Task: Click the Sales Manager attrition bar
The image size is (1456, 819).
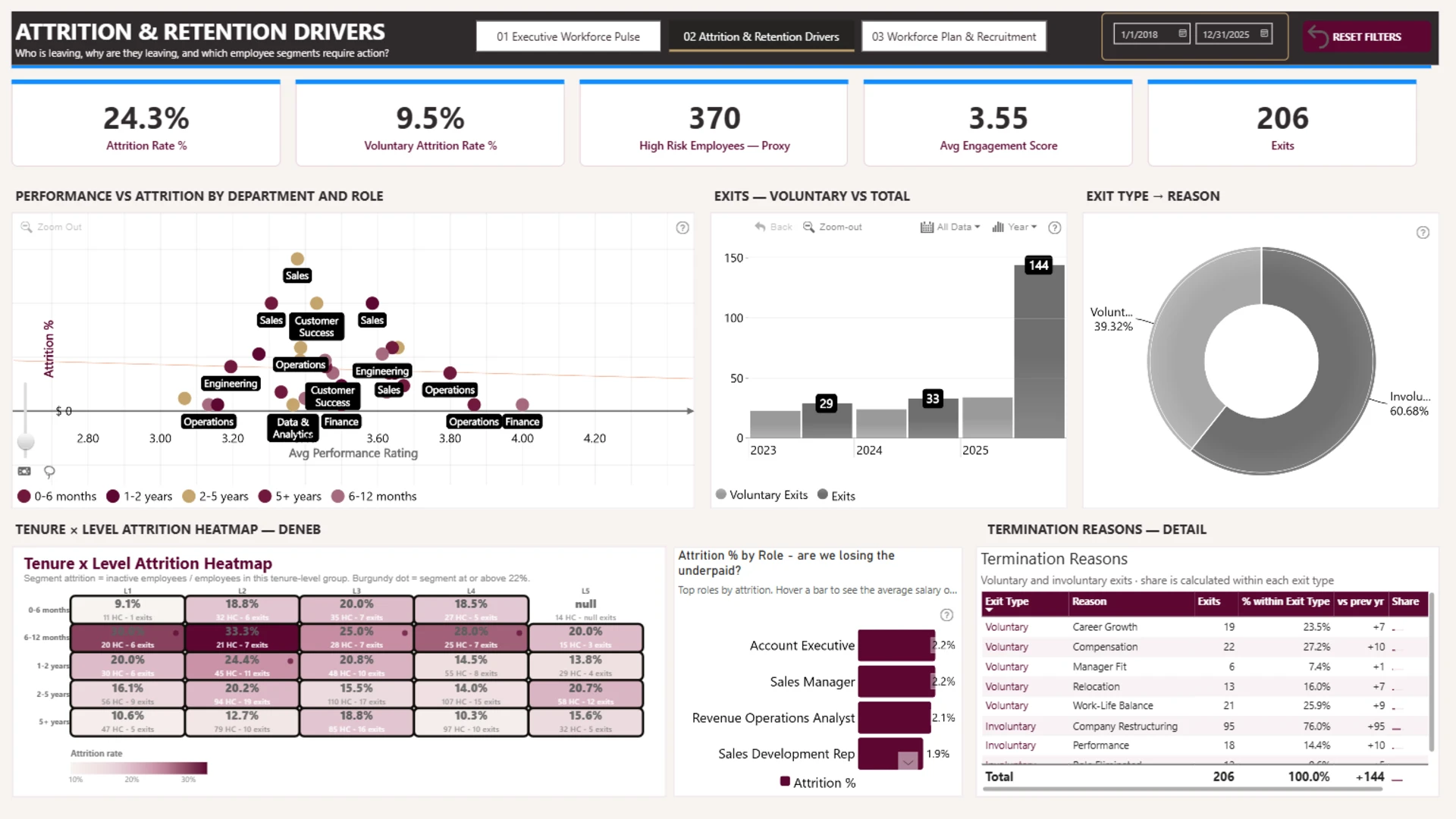Action: pos(896,682)
